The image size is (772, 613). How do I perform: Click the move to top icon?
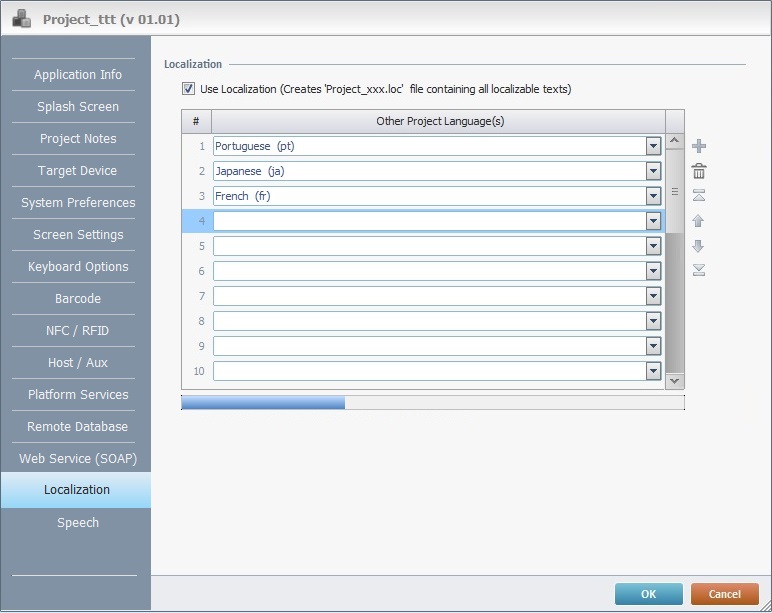(x=699, y=195)
